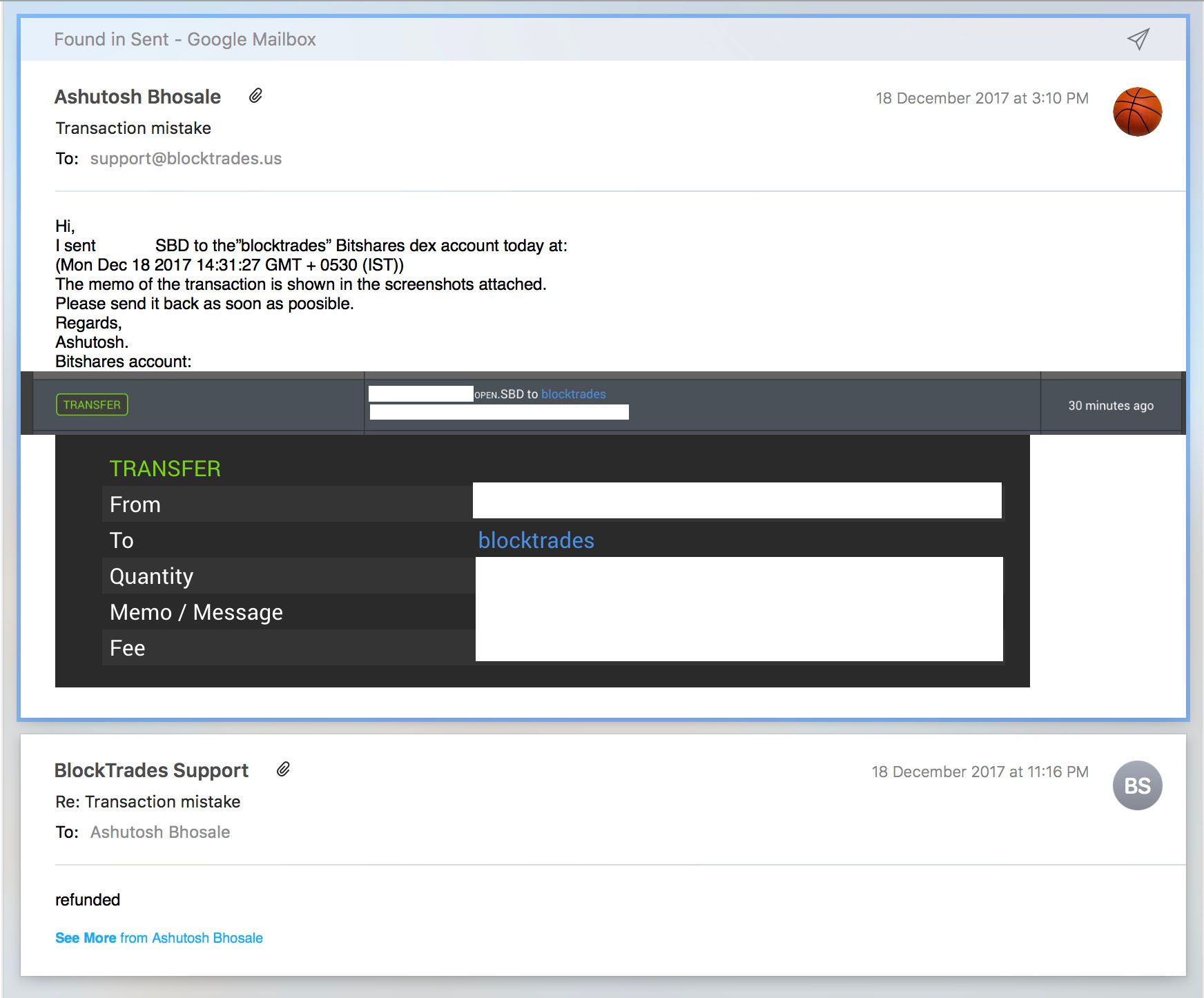This screenshot has width=1204, height=998.
Task: Click the memo screenshots sentence in email
Action: pos(301,284)
